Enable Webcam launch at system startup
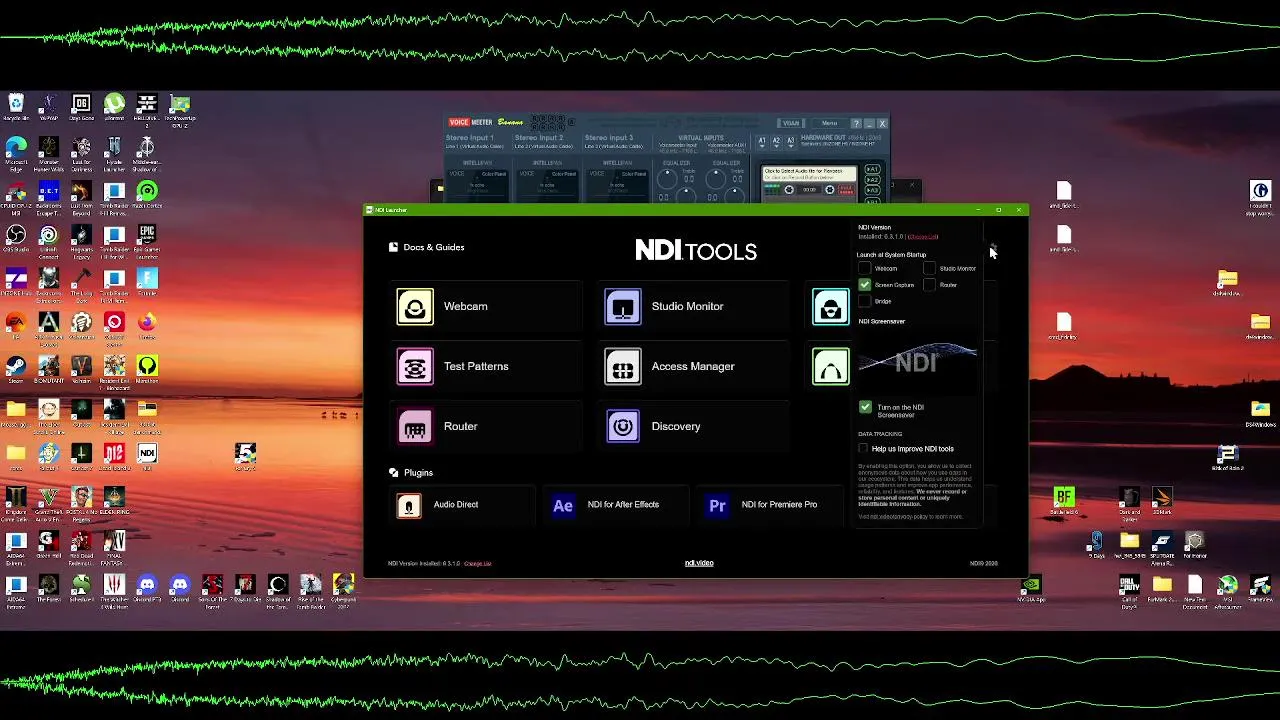 [865, 268]
